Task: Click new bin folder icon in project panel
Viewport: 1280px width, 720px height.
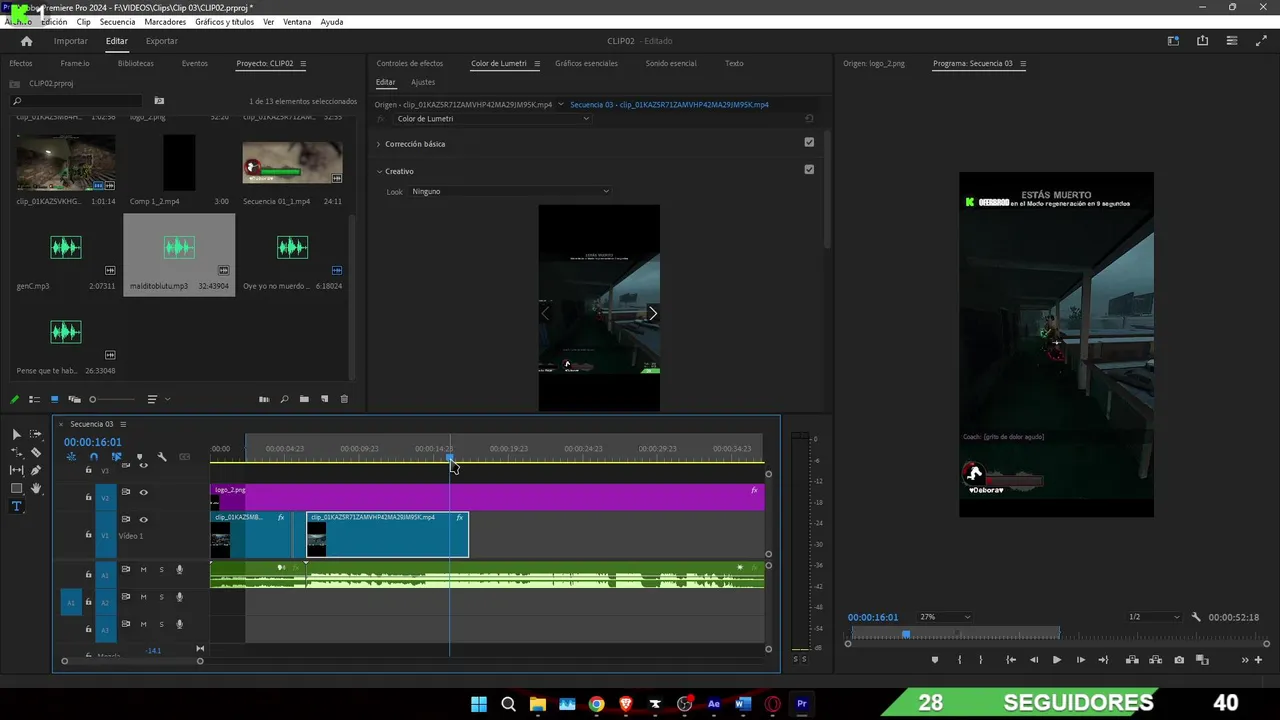Action: click(x=304, y=399)
